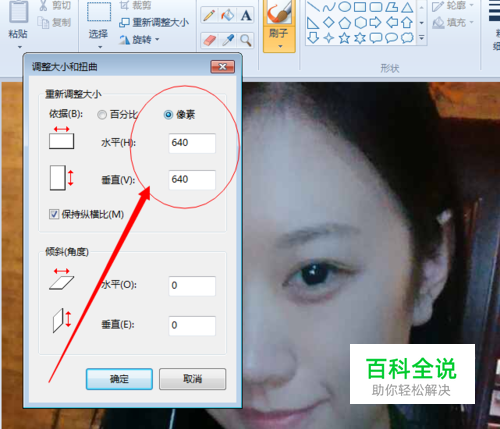500x429 pixels.
Task: Click the Cancel (取消) button
Action: coord(193,379)
